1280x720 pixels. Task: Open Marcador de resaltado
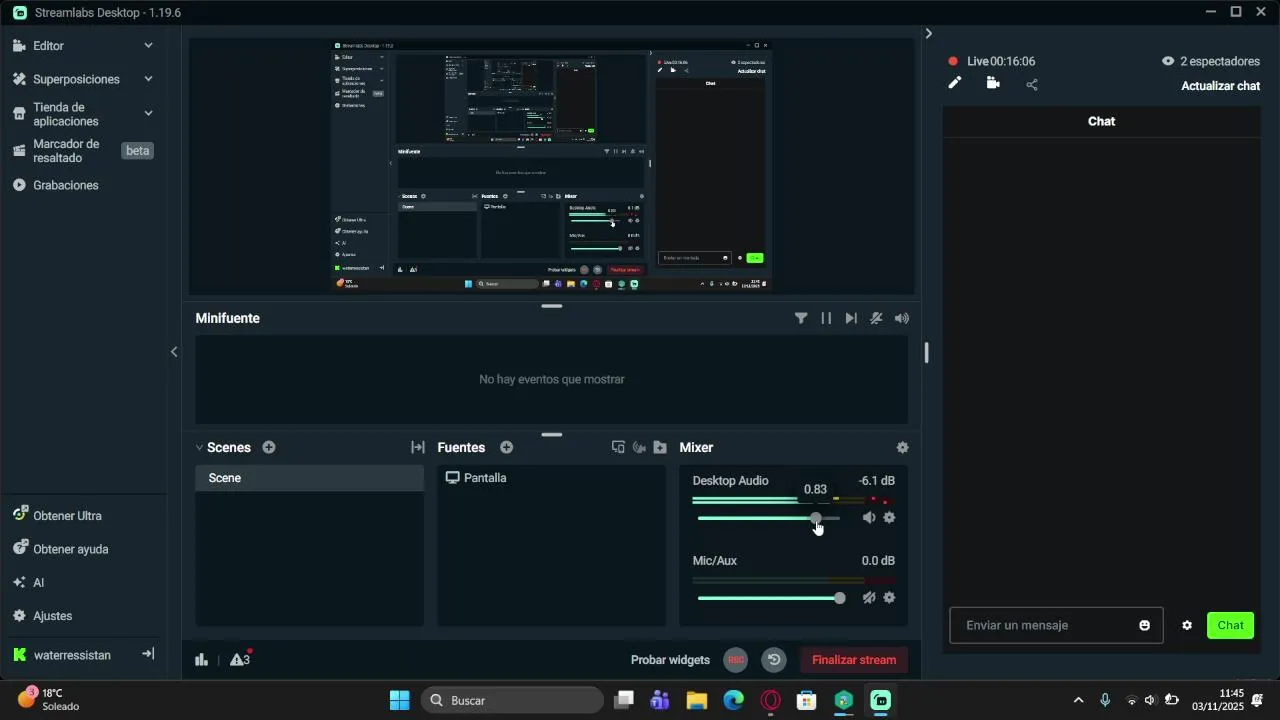66,151
